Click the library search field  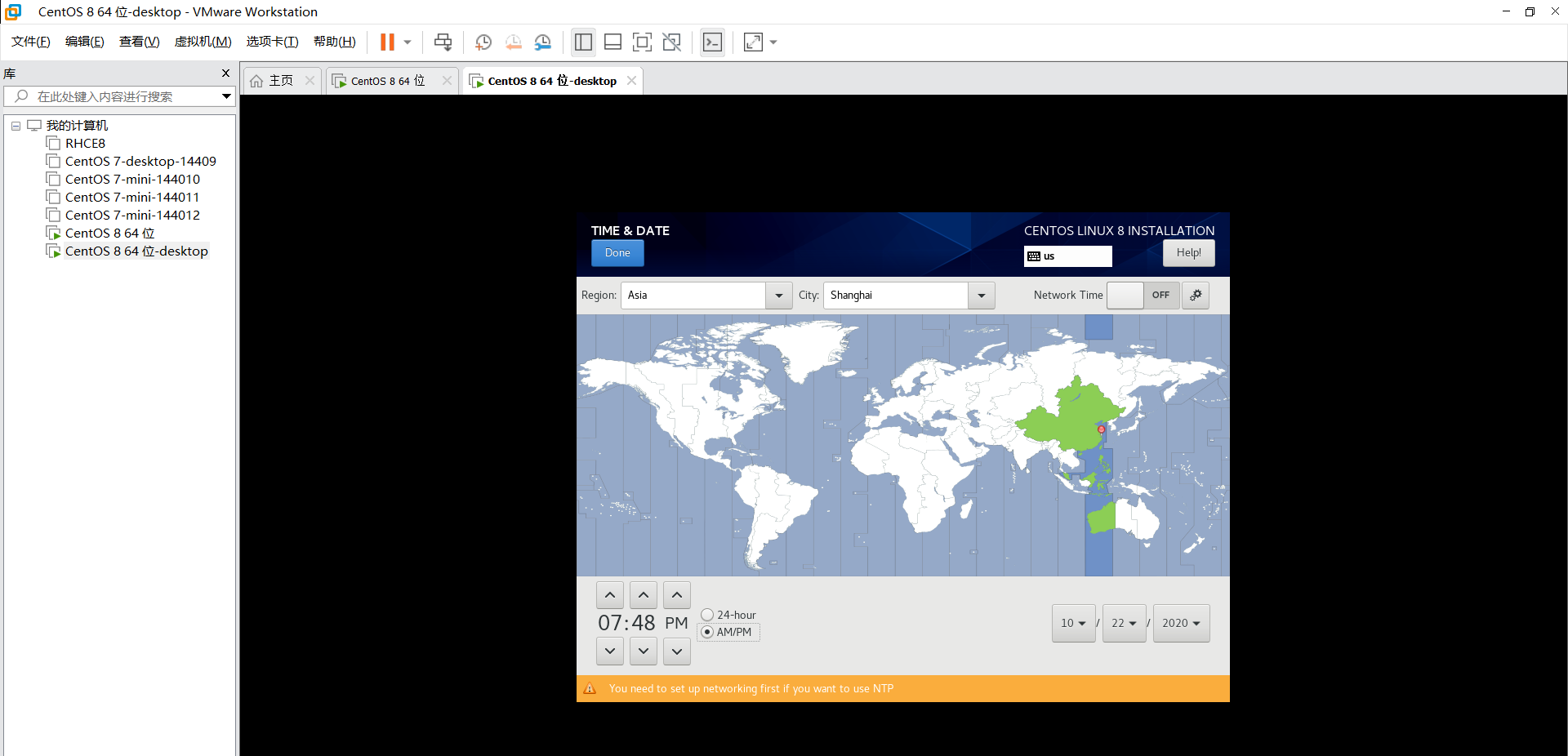click(x=119, y=96)
